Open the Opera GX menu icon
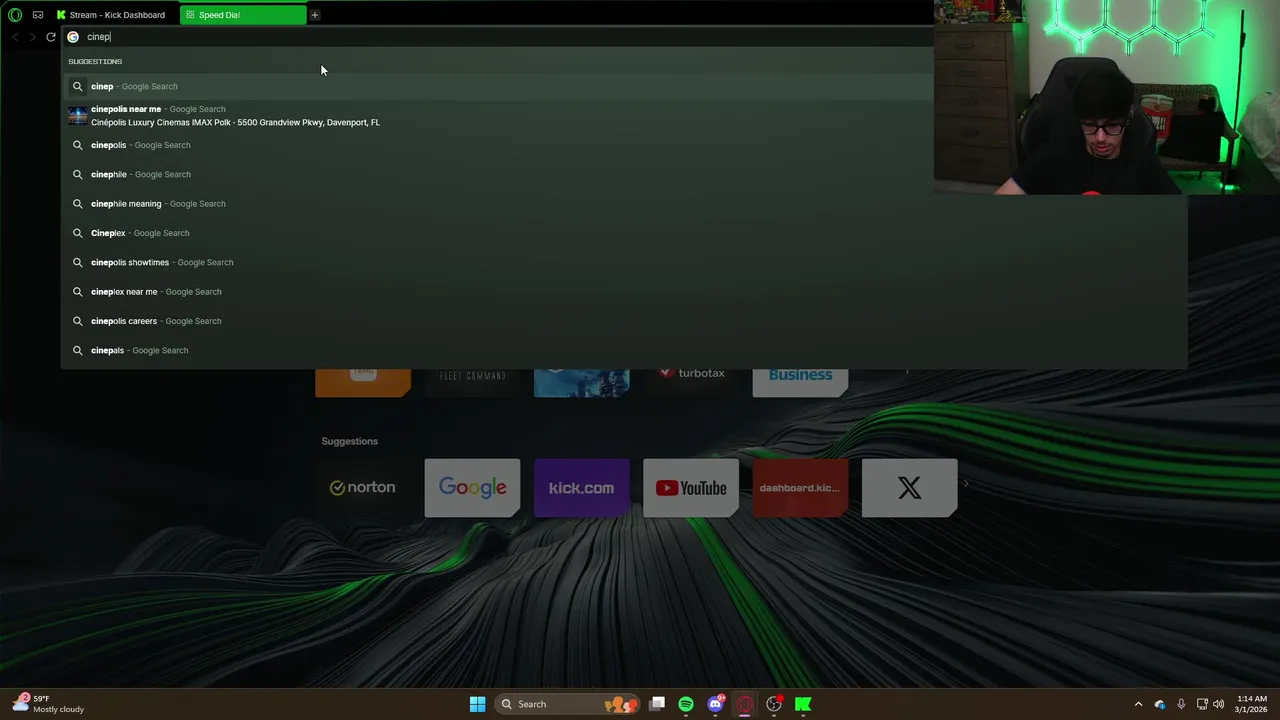Viewport: 1280px width, 720px height. 14,15
